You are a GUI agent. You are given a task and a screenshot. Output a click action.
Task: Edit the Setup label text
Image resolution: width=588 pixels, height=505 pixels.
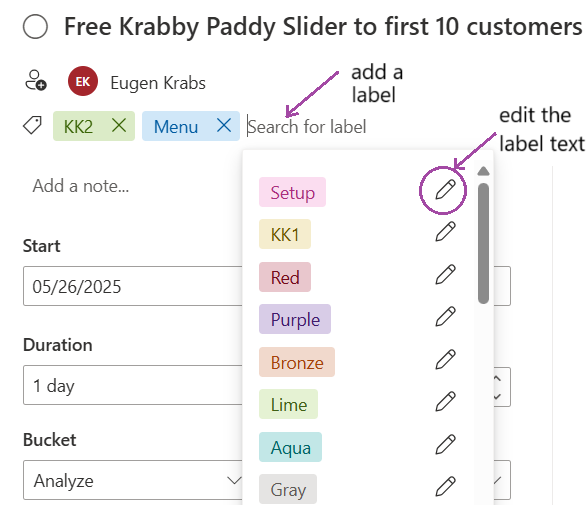(x=445, y=189)
